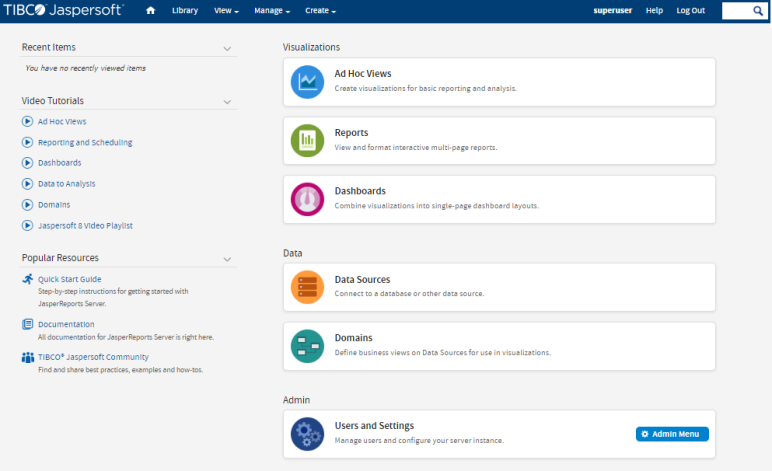Image resolution: width=772 pixels, height=471 pixels.
Task: Open the TIBCO Jaspersoft Community link
Action: 93,357
